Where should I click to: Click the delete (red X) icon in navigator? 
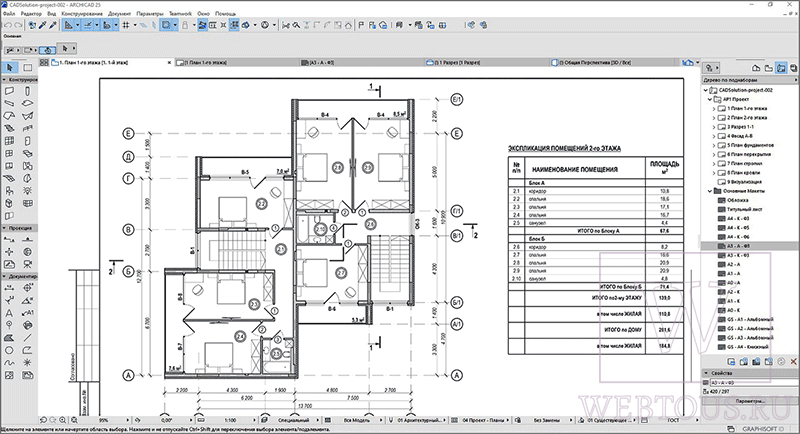coord(794,362)
